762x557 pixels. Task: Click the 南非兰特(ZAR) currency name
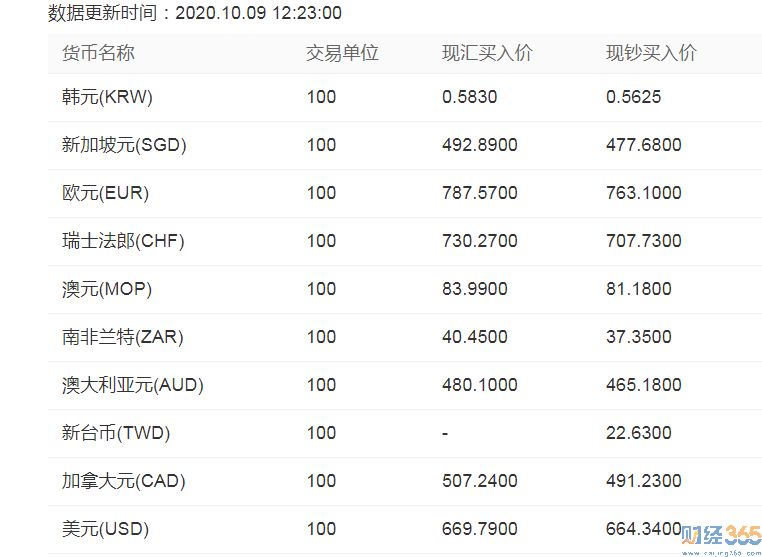[122, 337]
